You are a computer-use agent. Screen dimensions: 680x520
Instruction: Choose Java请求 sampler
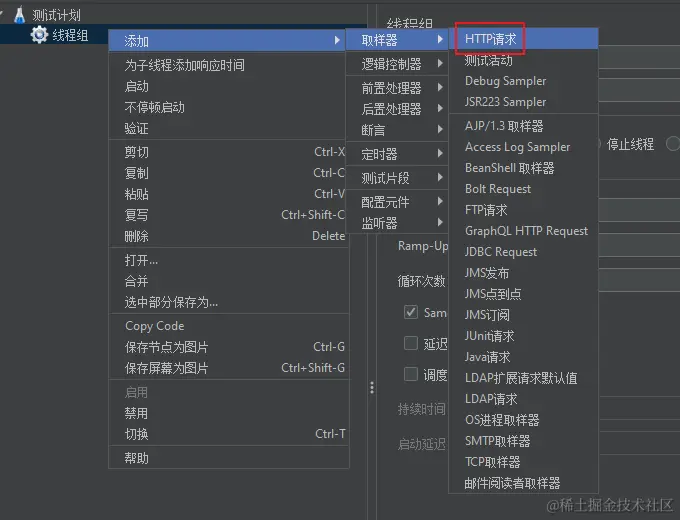pos(523,357)
